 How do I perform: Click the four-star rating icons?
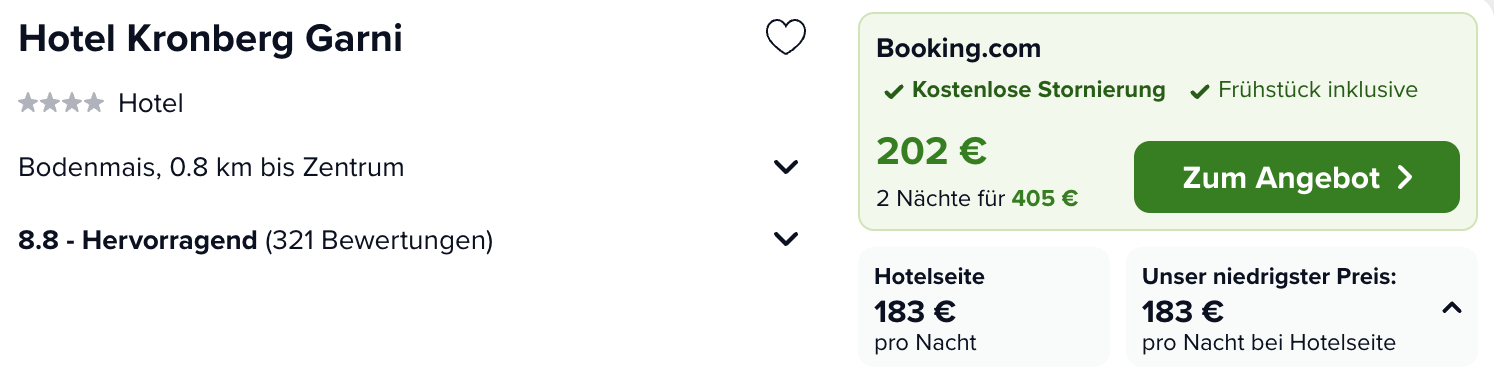(x=61, y=102)
